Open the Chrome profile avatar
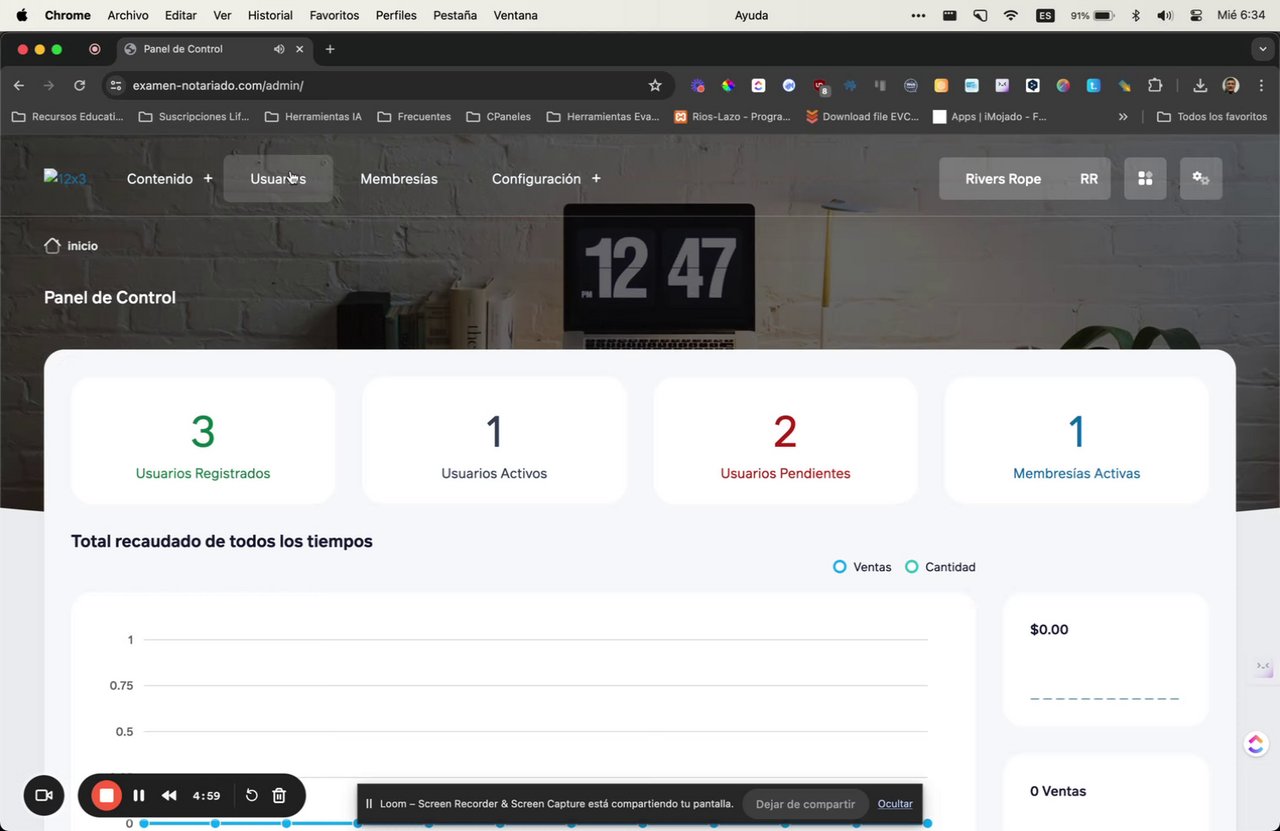Viewport: 1280px width, 831px height. (x=1231, y=86)
